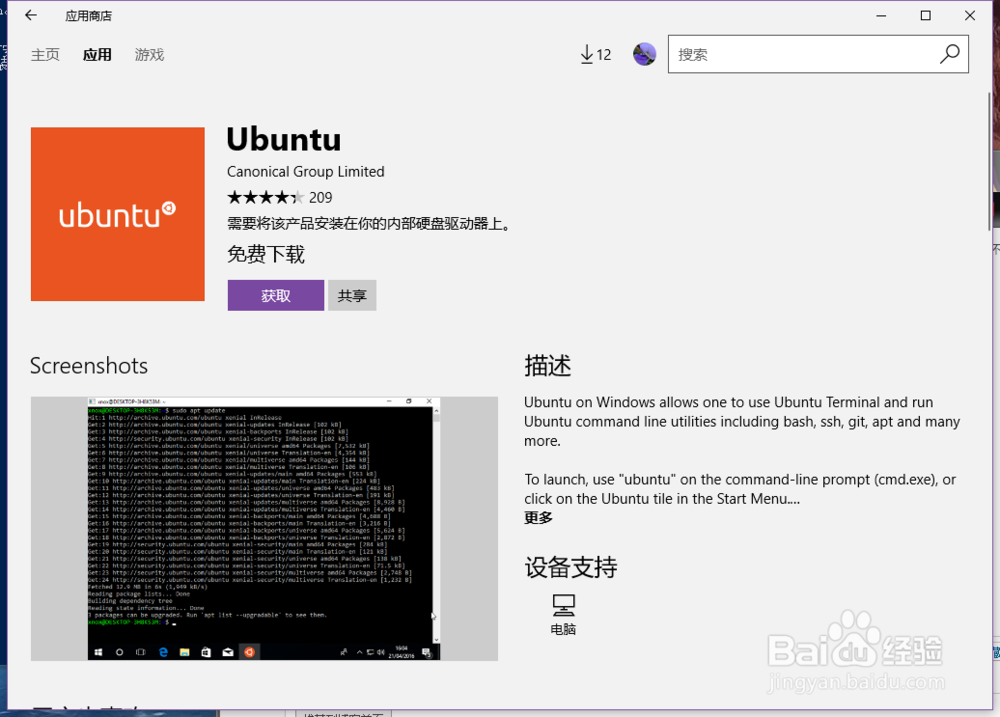Open the 主页 home tab
1000x717 pixels.
[x=45, y=55]
